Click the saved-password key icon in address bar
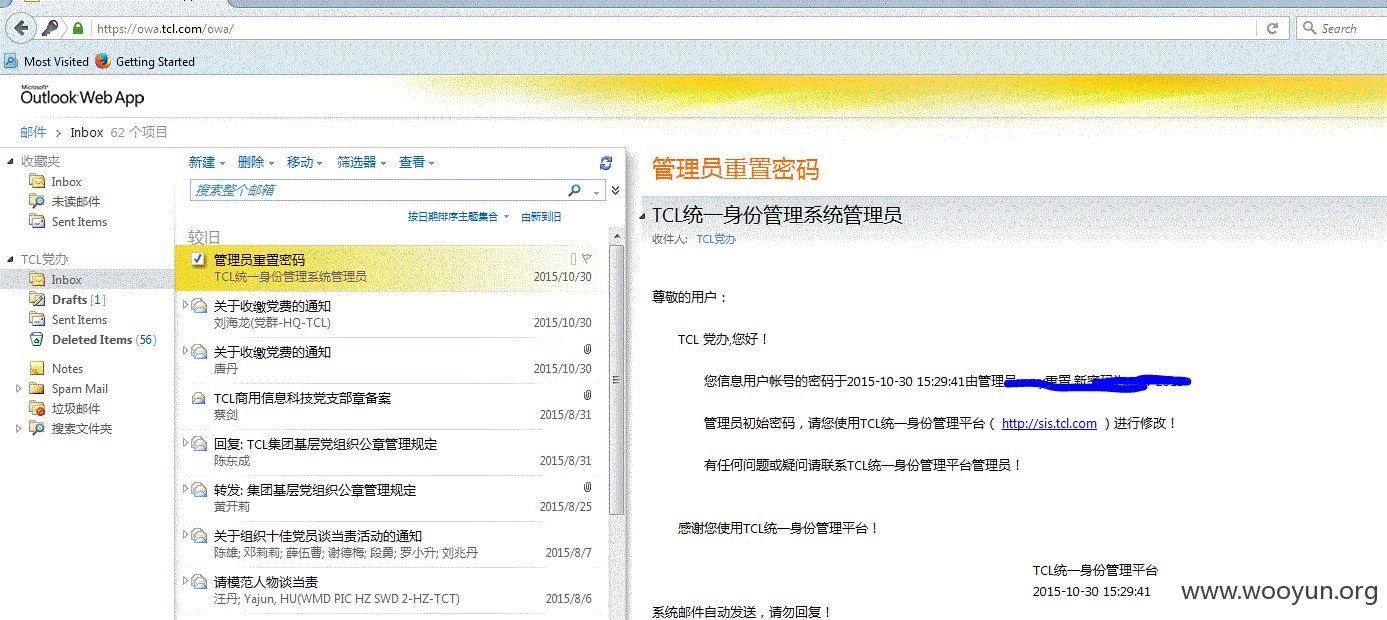Image resolution: width=1387 pixels, height=620 pixels. (50, 28)
